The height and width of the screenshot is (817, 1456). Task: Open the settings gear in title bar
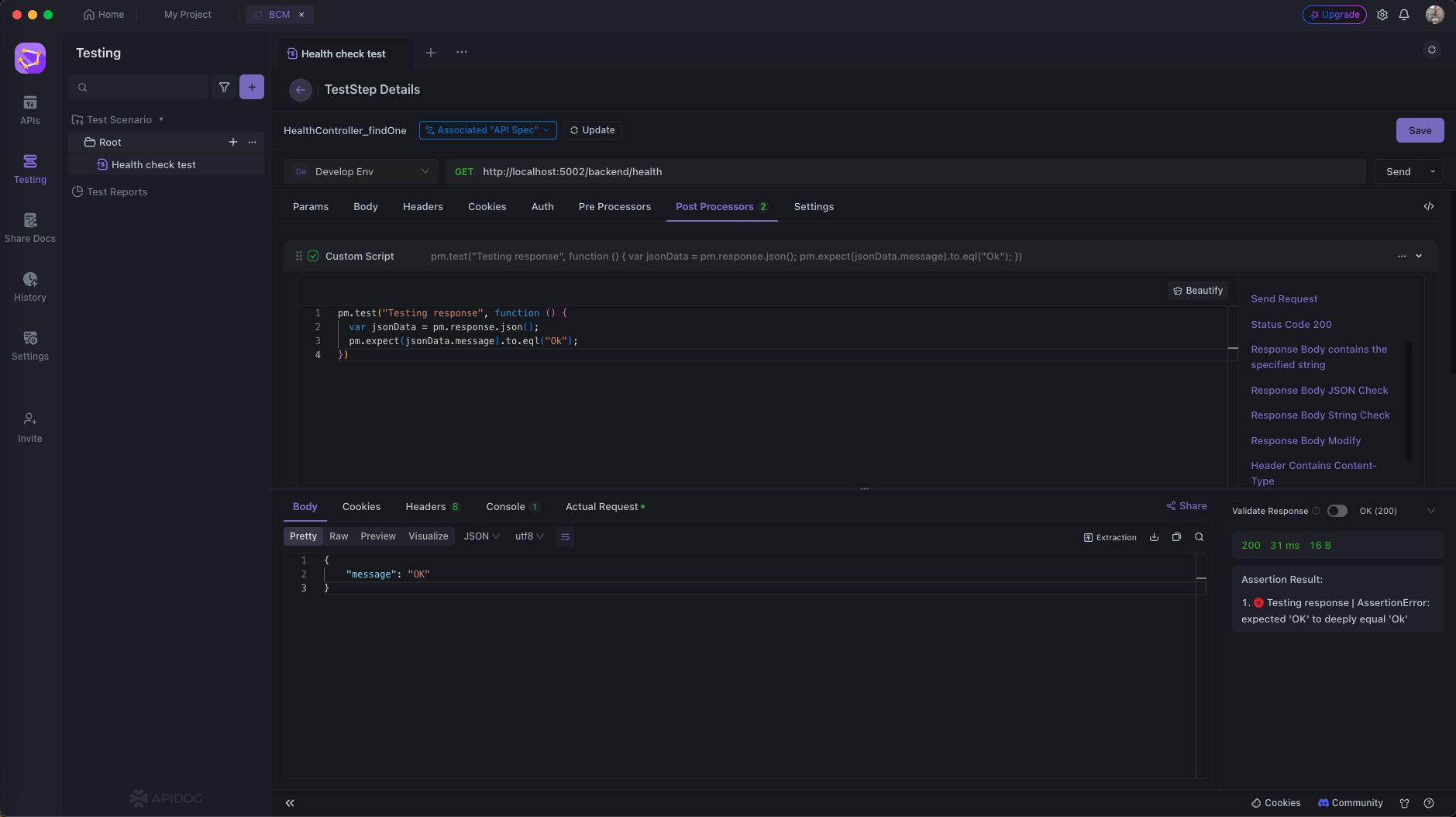1382,15
